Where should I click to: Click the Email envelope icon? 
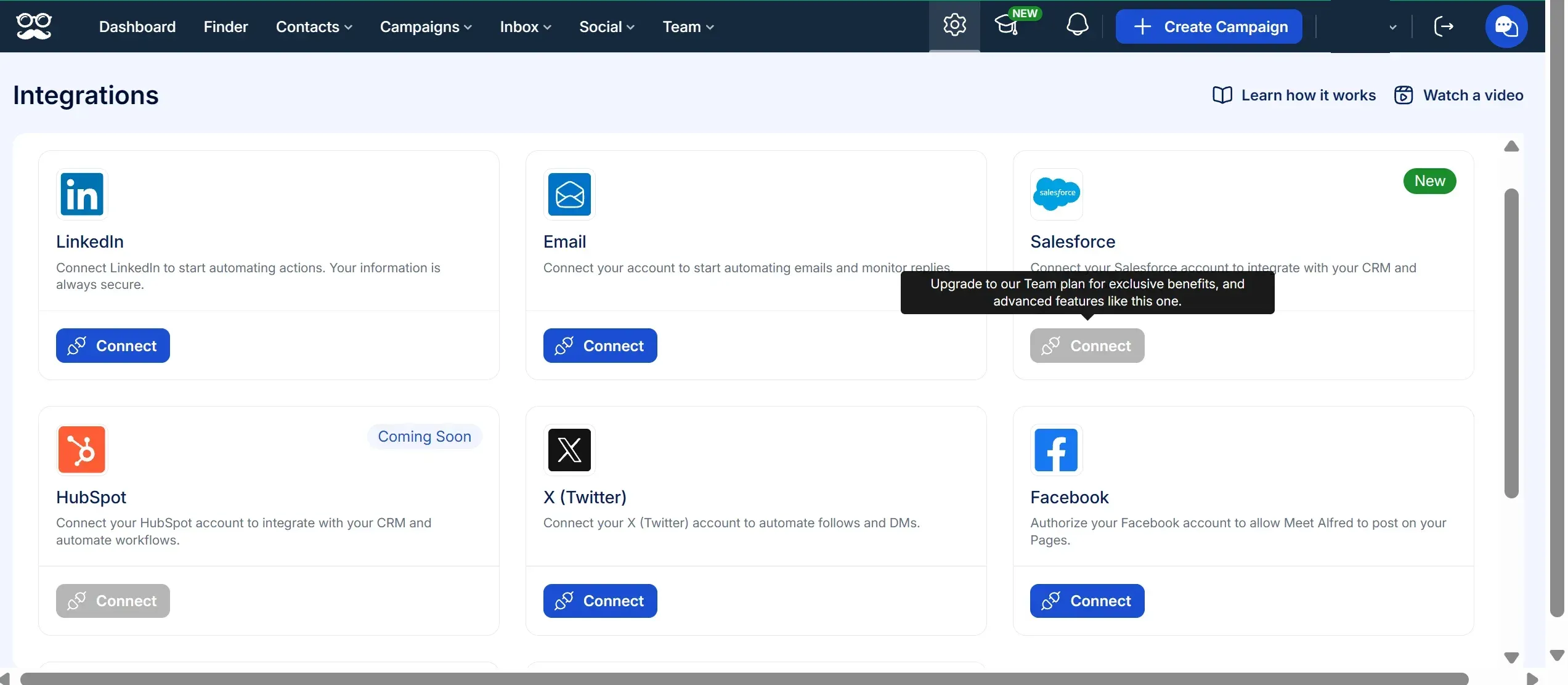569,194
